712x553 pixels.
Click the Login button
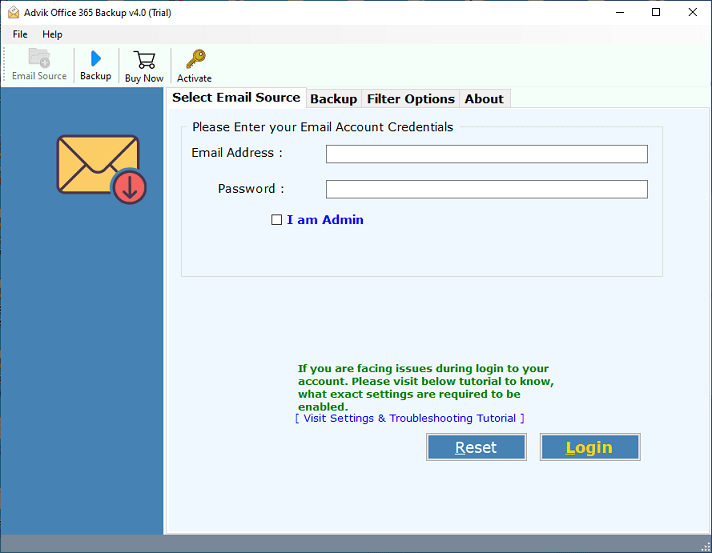[x=590, y=447]
